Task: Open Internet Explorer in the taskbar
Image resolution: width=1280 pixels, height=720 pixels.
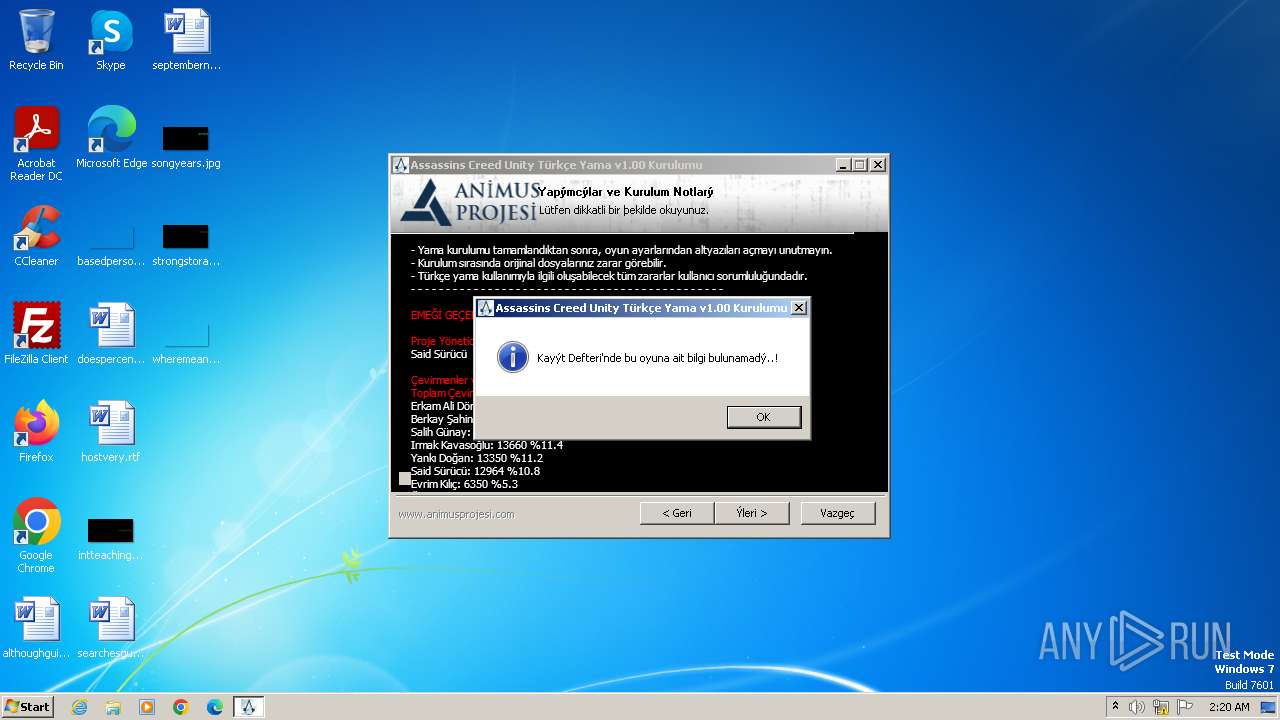Action: click(x=79, y=707)
